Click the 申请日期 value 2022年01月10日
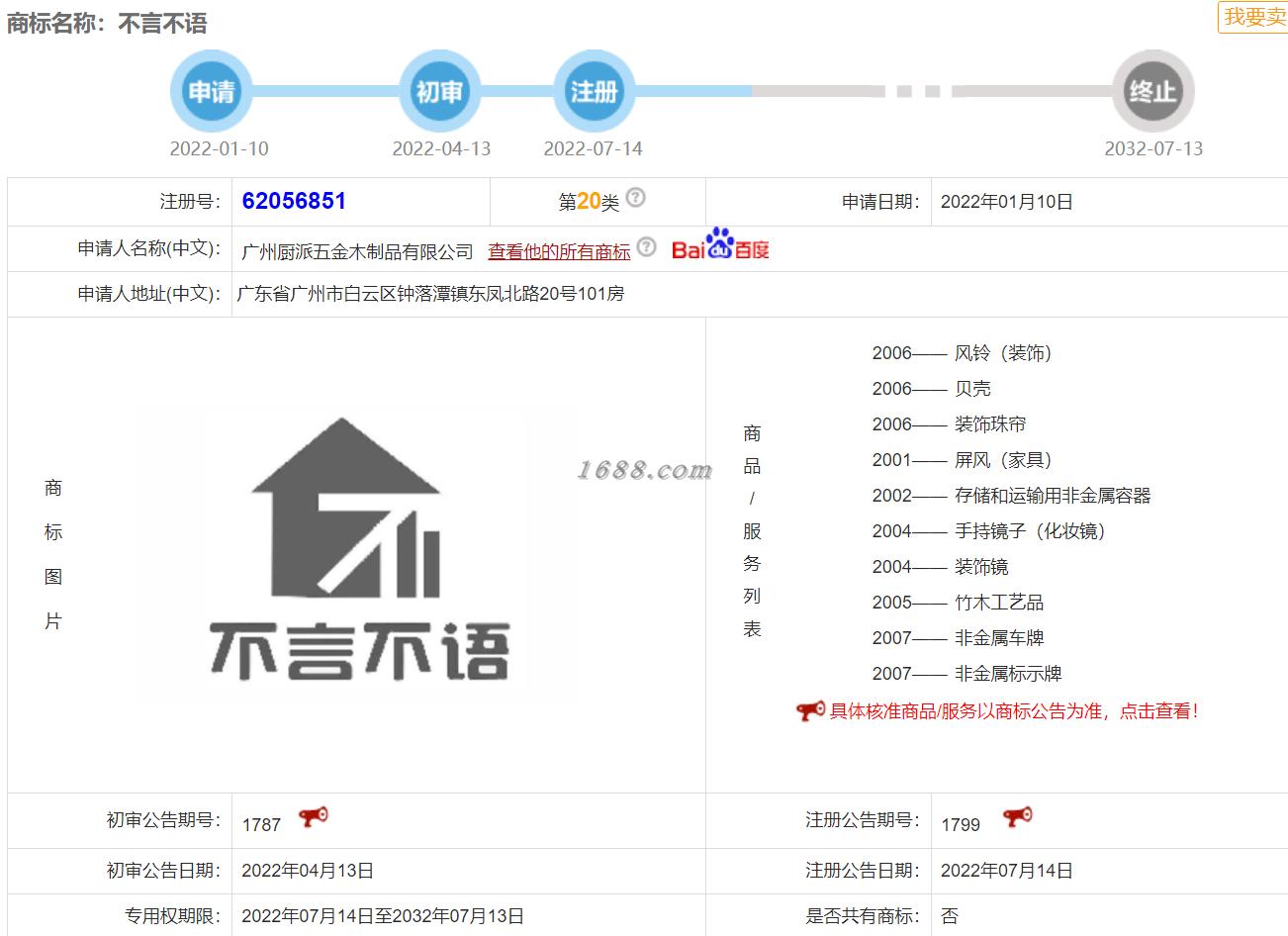This screenshot has height=936, width=1288. tap(1006, 202)
